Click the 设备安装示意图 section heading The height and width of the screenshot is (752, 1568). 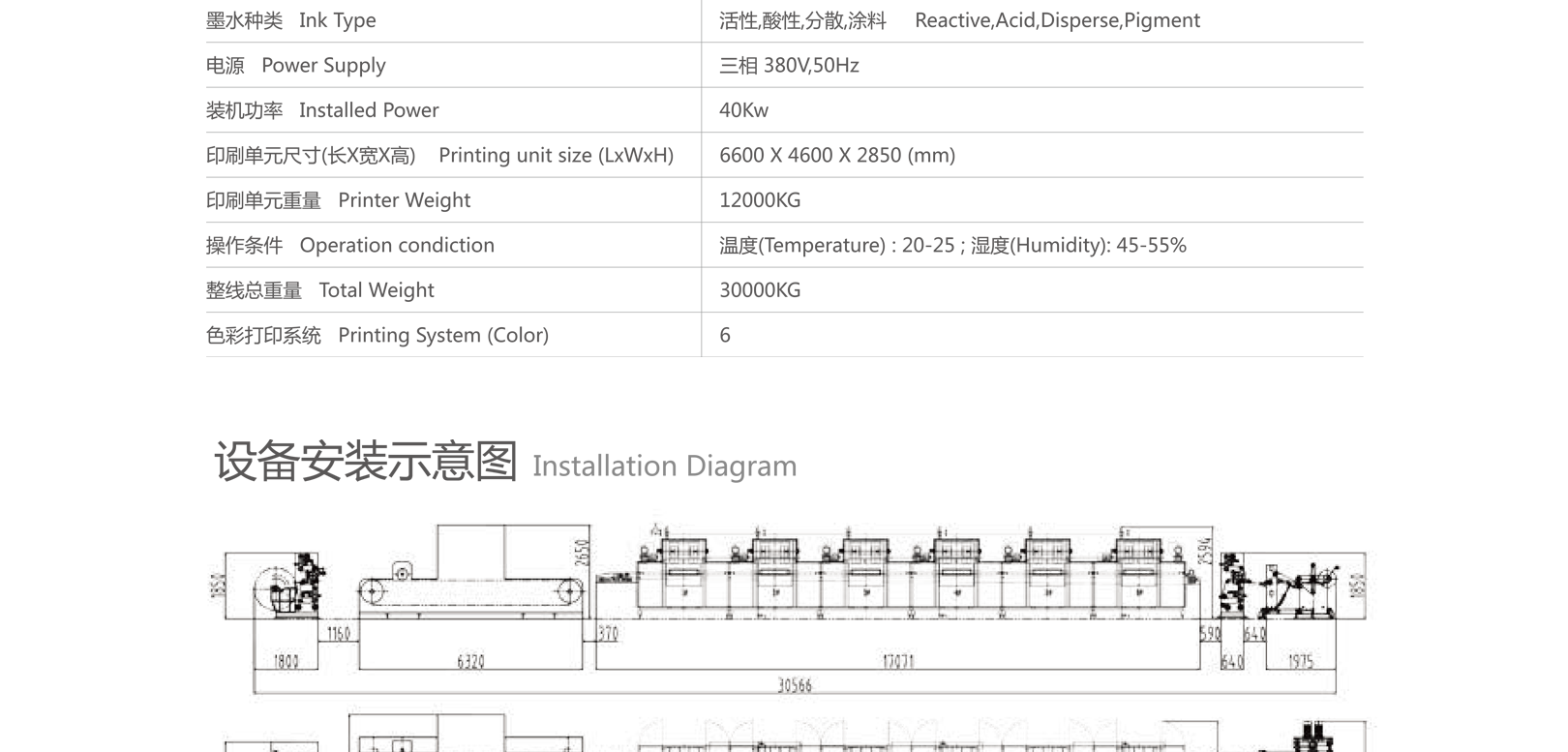pyautogui.click(x=366, y=462)
